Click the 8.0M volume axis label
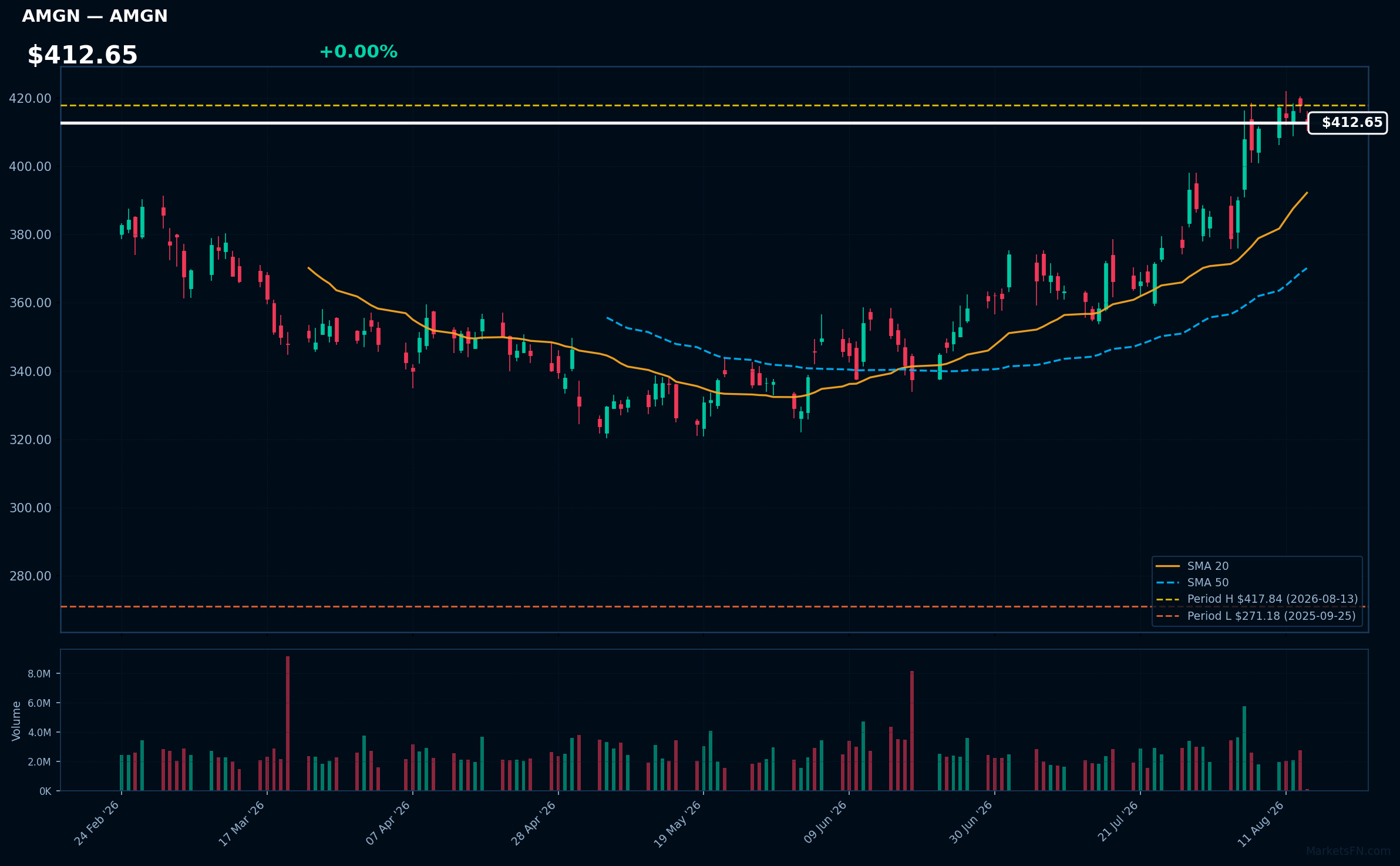The width and height of the screenshot is (1400, 866). pos(39,674)
